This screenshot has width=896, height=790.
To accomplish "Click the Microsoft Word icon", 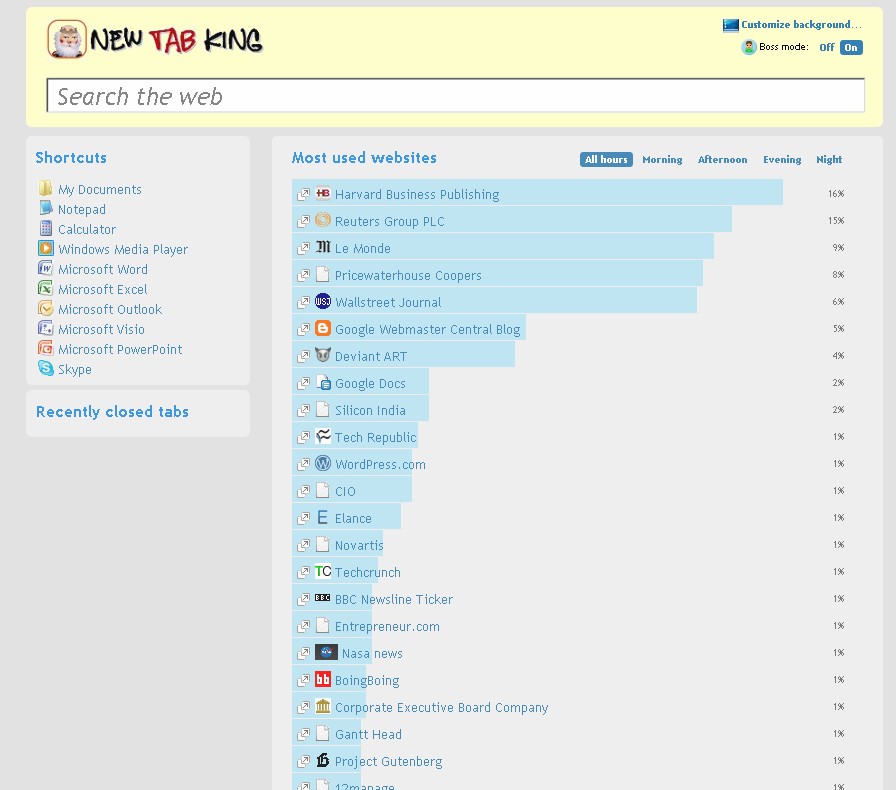I will click(x=45, y=269).
